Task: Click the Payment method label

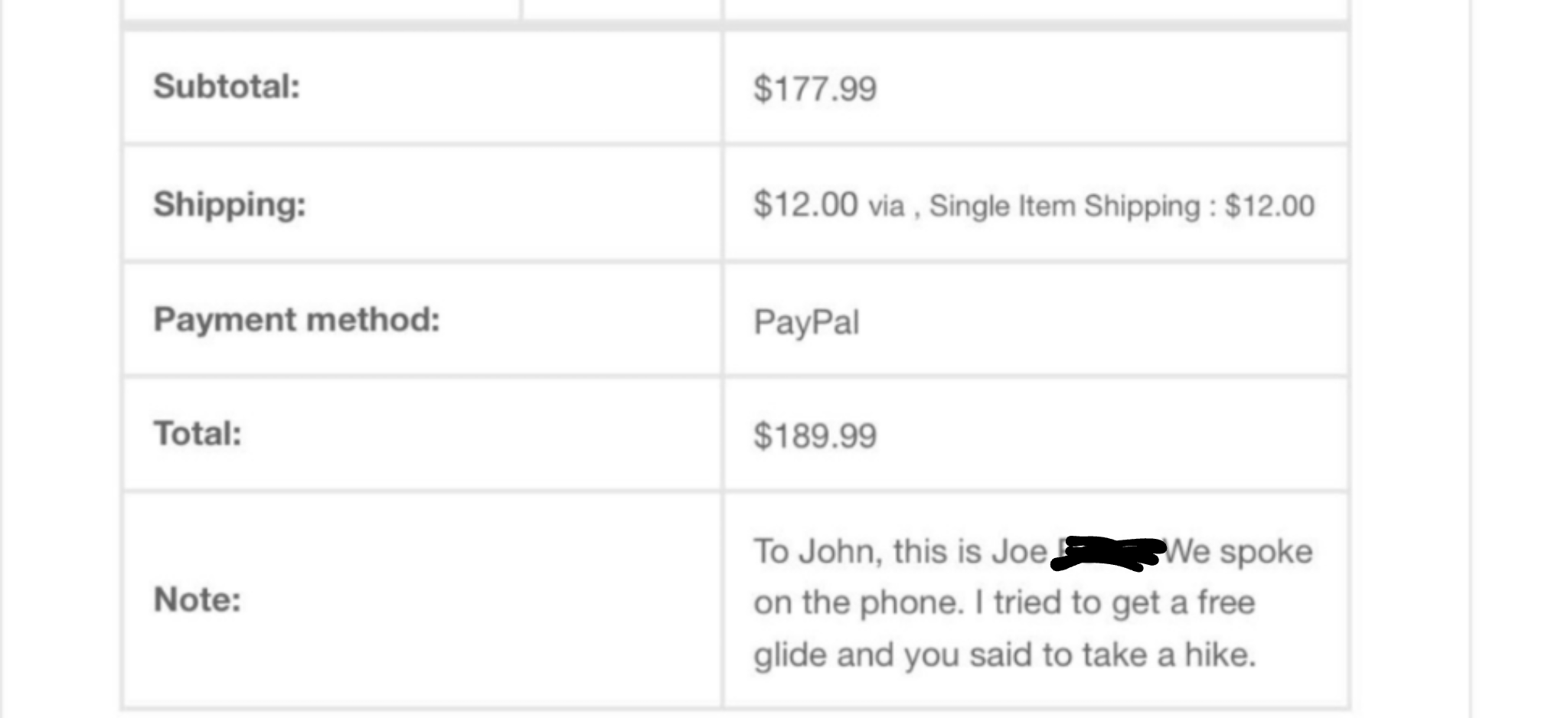Action: [297, 320]
